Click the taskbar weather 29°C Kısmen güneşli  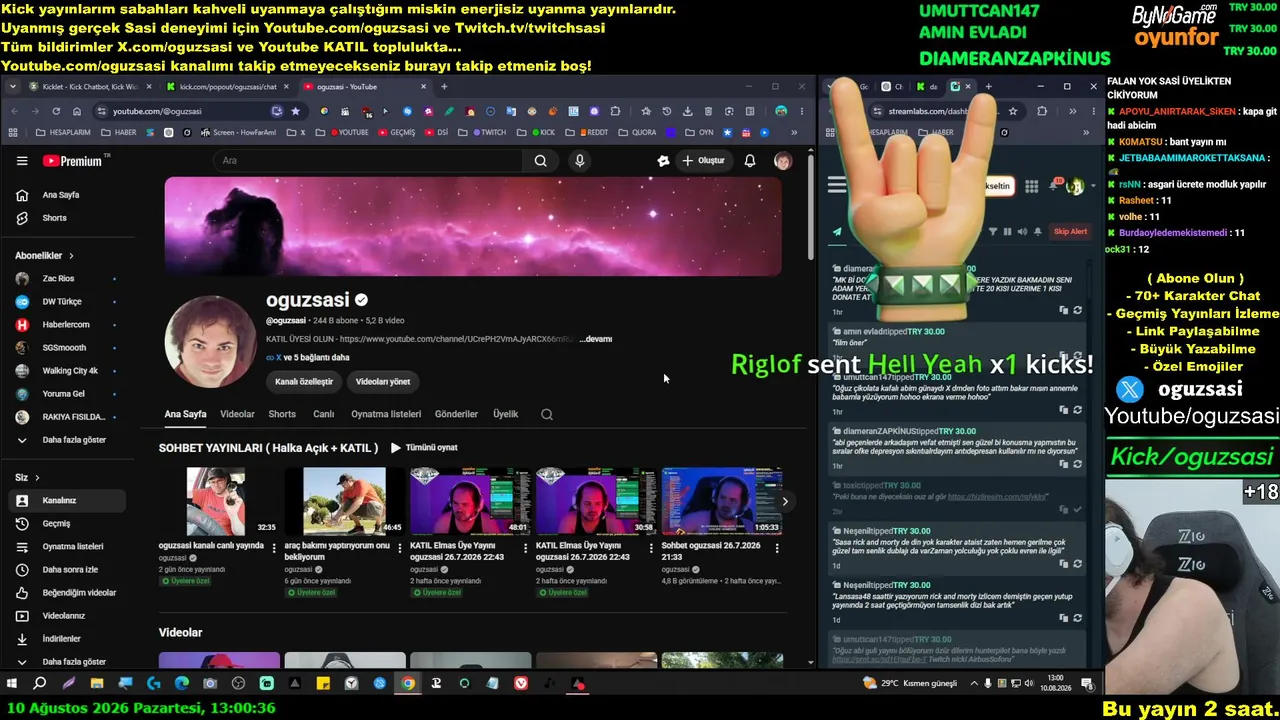pos(911,683)
